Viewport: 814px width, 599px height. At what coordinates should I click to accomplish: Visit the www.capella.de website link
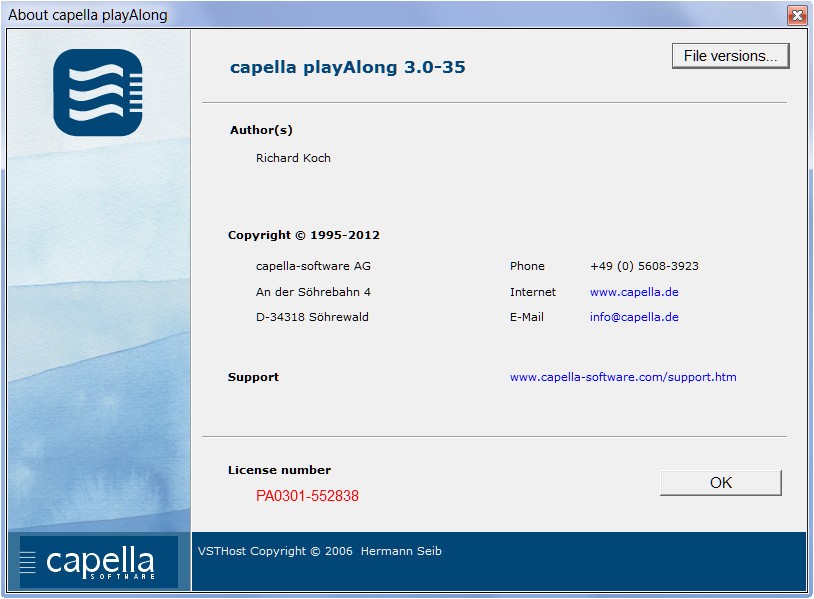coord(634,292)
